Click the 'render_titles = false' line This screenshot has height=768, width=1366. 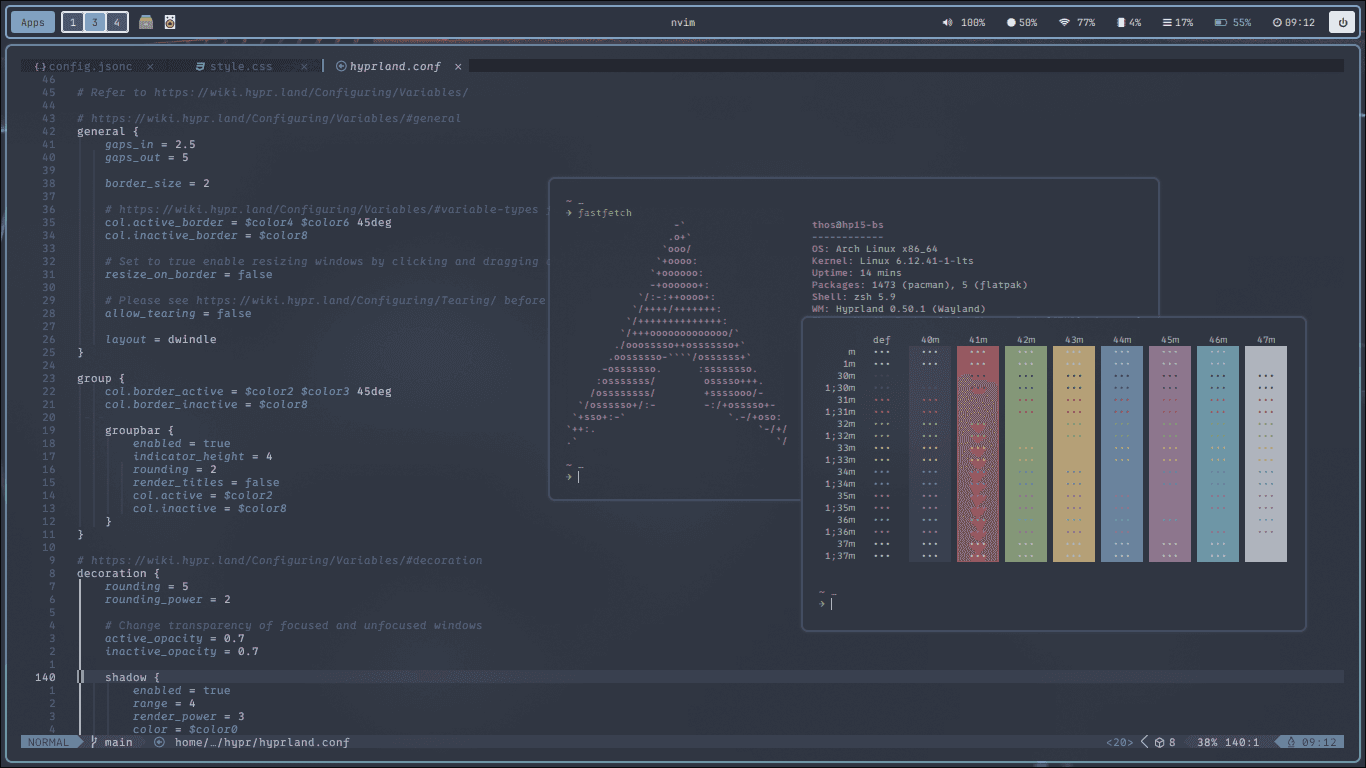pyautogui.click(x=206, y=482)
